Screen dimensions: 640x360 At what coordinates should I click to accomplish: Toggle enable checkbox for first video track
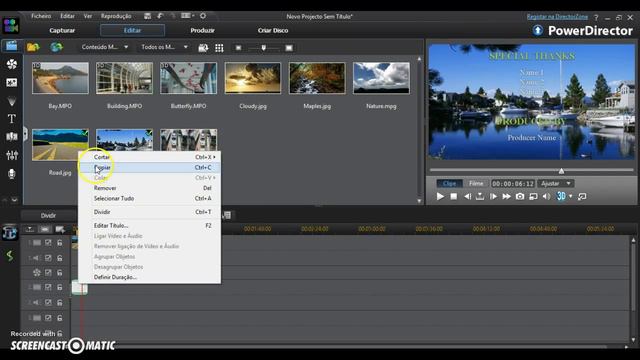(x=48, y=243)
